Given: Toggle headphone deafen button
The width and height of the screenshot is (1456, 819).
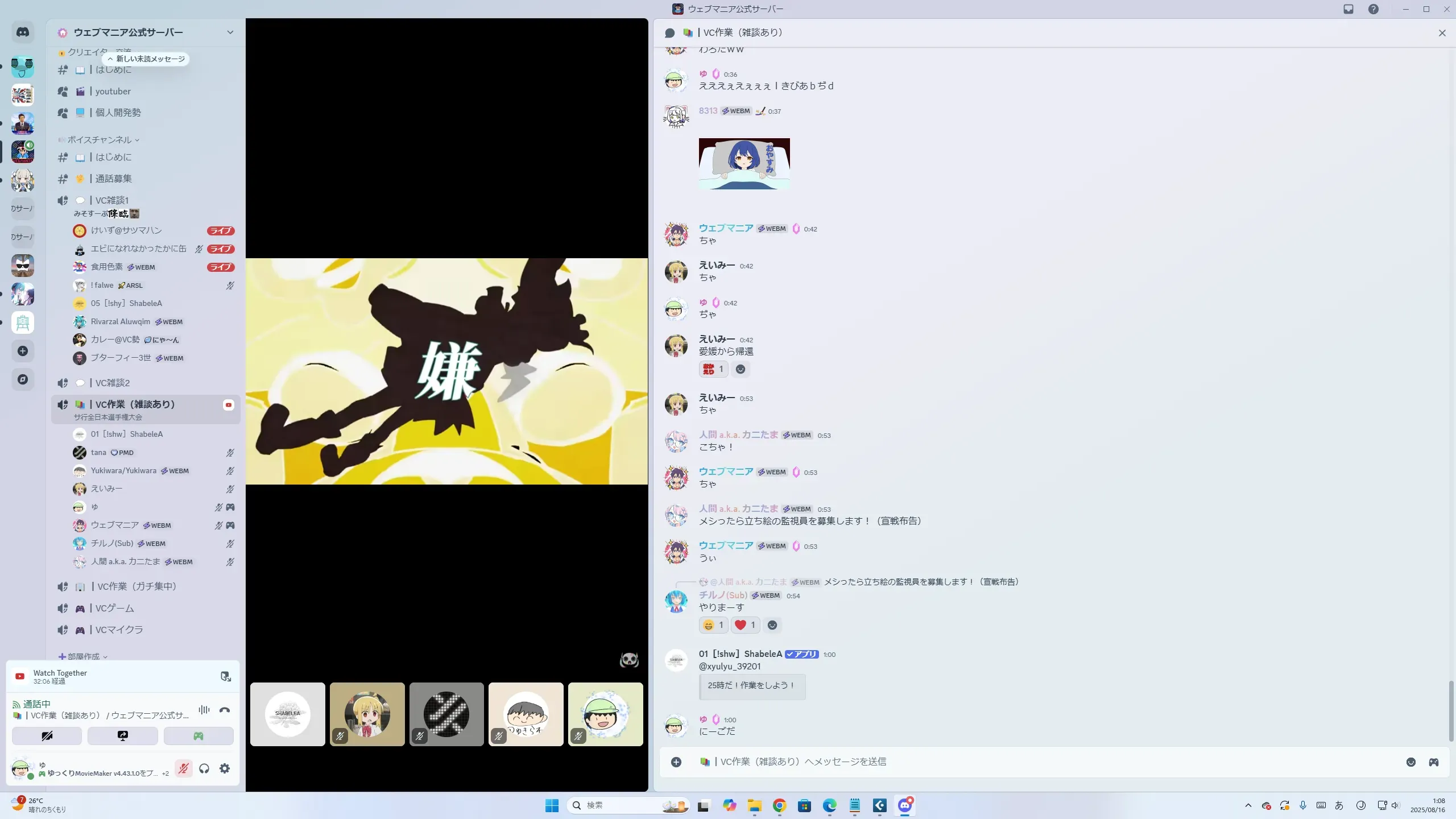Looking at the screenshot, I should tap(204, 768).
